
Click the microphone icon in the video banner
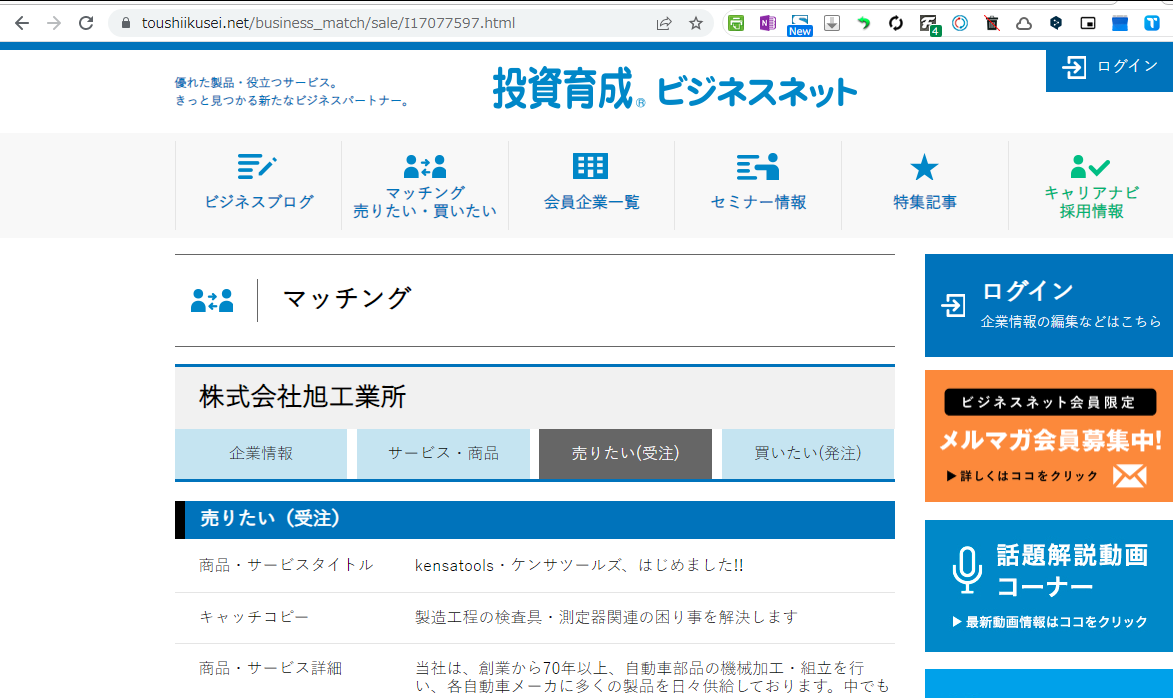[967, 570]
